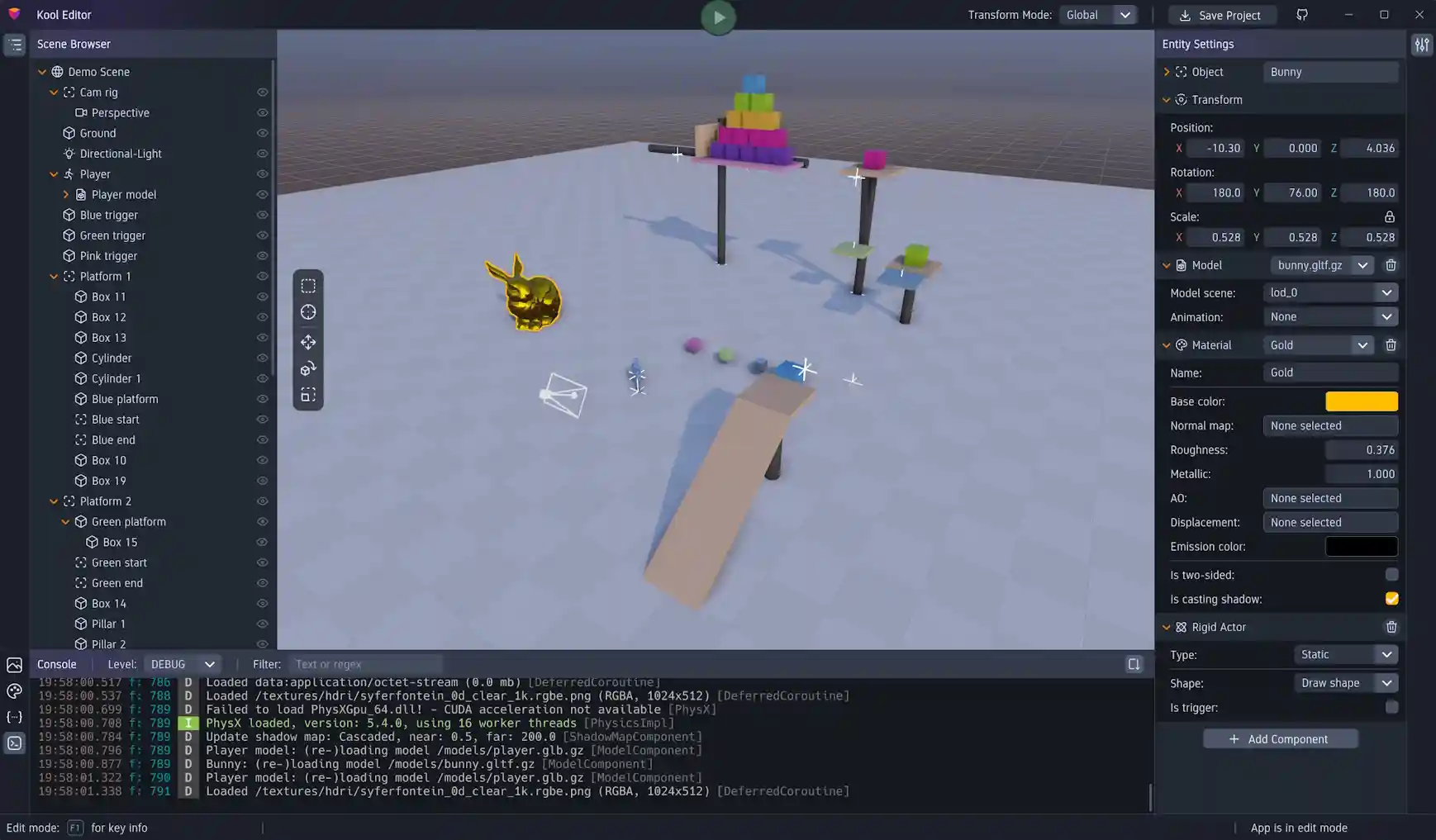Open the image browser icon in left sidebar

click(x=15, y=665)
